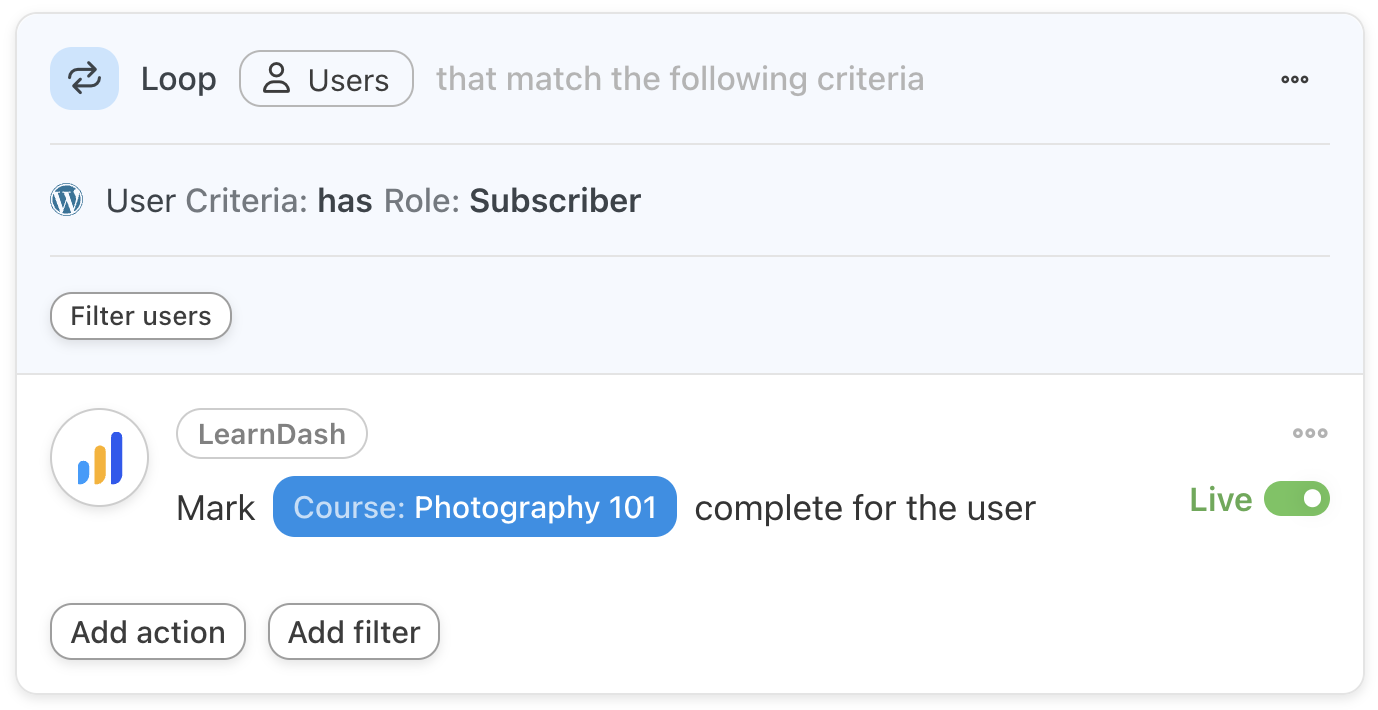Click the LearnDash integration label pill
The image size is (1378, 710).
tap(272, 434)
